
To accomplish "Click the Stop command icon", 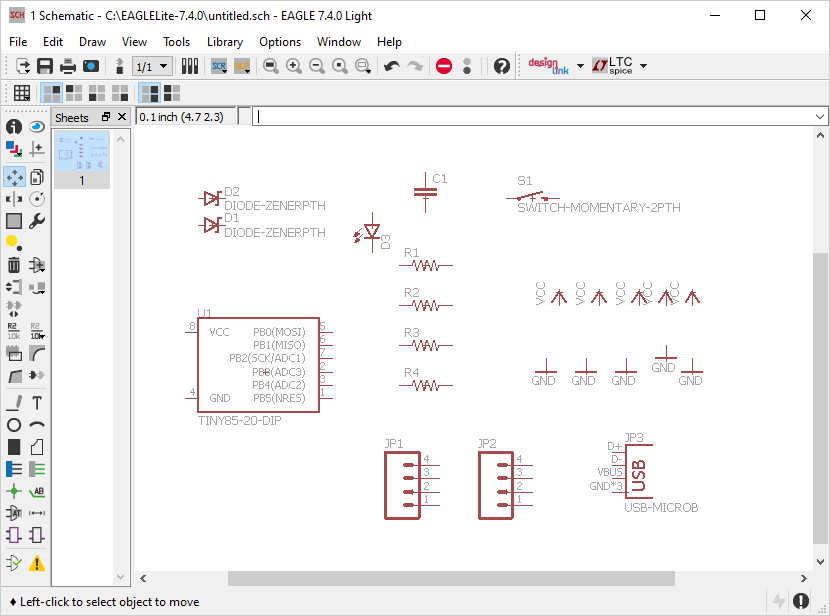I will tap(443, 66).
